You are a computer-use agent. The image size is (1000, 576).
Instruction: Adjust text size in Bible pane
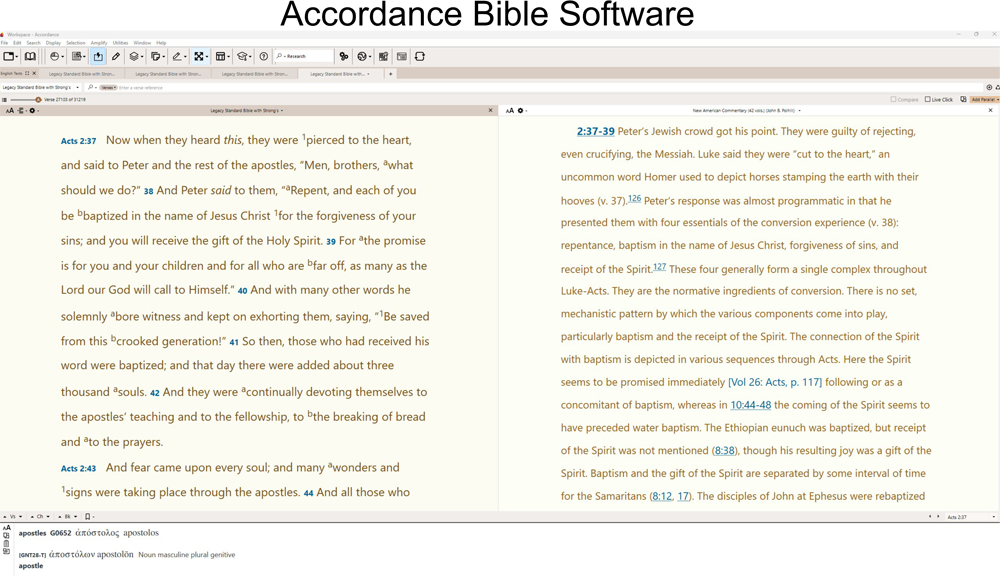tap(10, 110)
